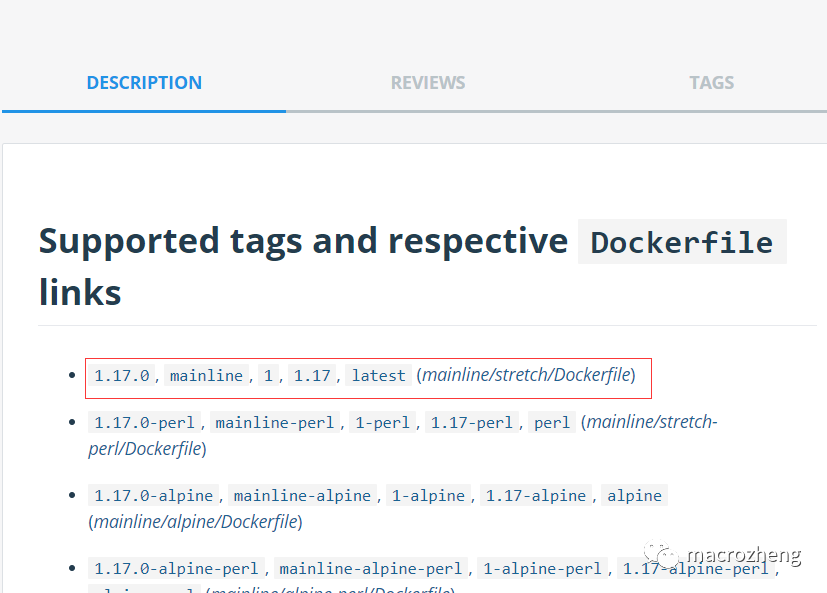The image size is (827, 593).
Task: Follow the mainline/alpine/Dockerfile link
Action: tap(194, 522)
